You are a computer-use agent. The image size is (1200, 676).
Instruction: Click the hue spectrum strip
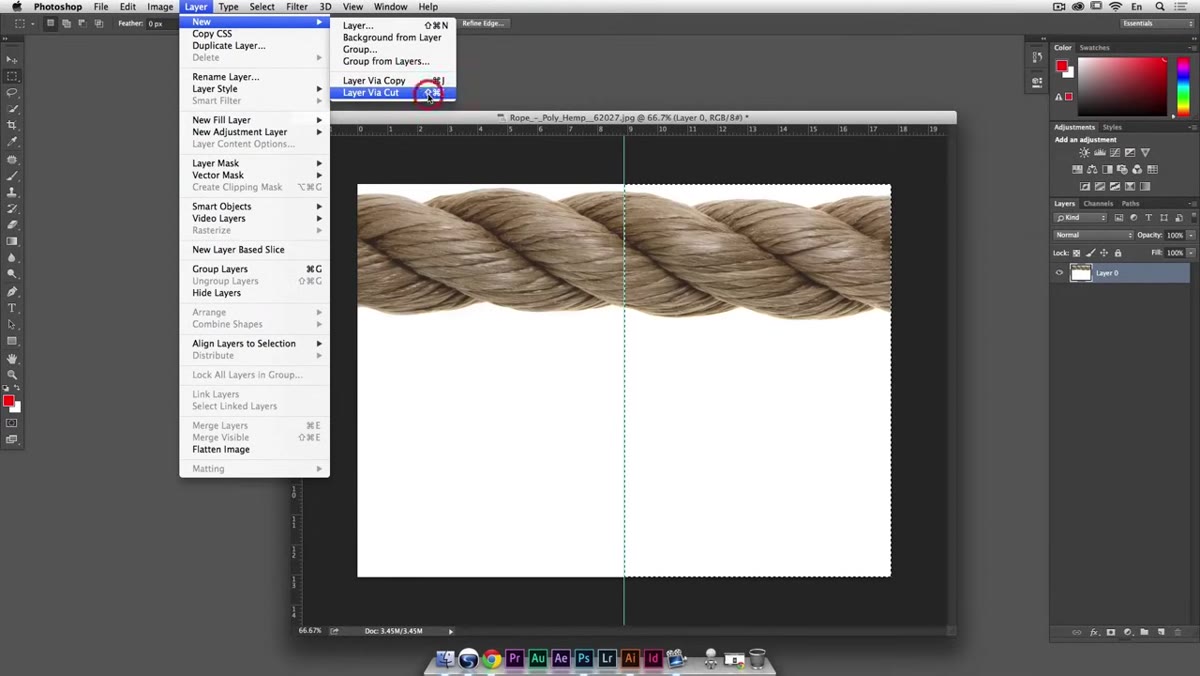pos(1183,86)
